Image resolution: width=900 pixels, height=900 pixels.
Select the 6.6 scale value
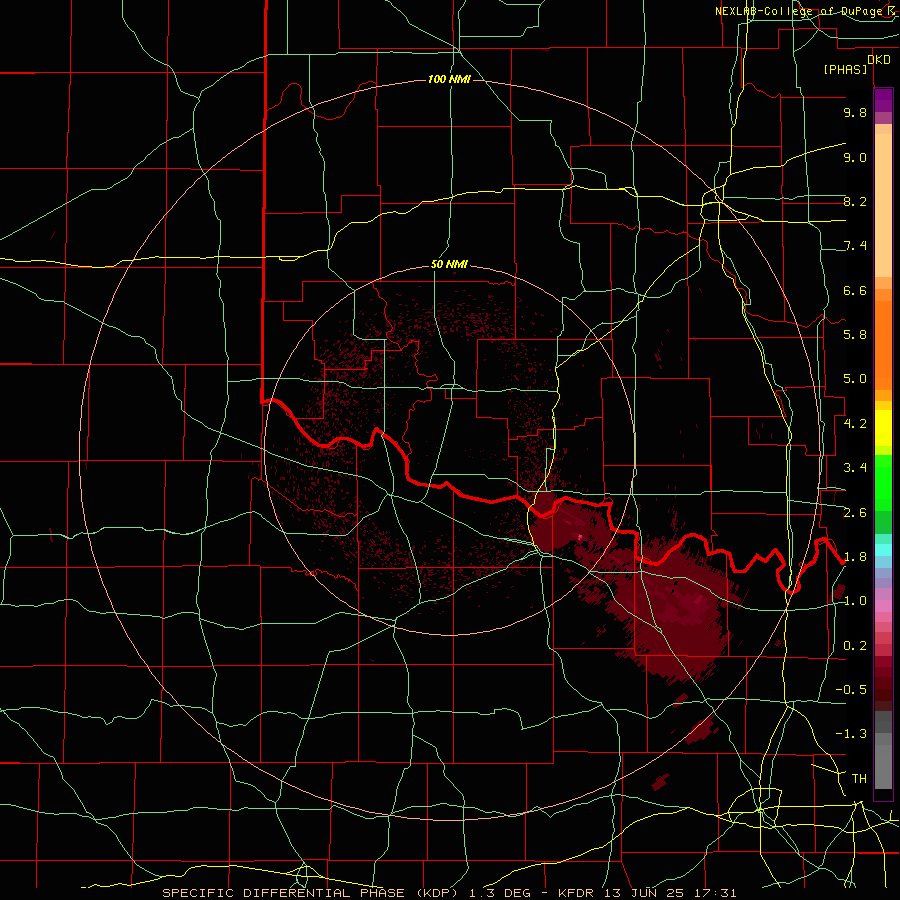pos(855,290)
